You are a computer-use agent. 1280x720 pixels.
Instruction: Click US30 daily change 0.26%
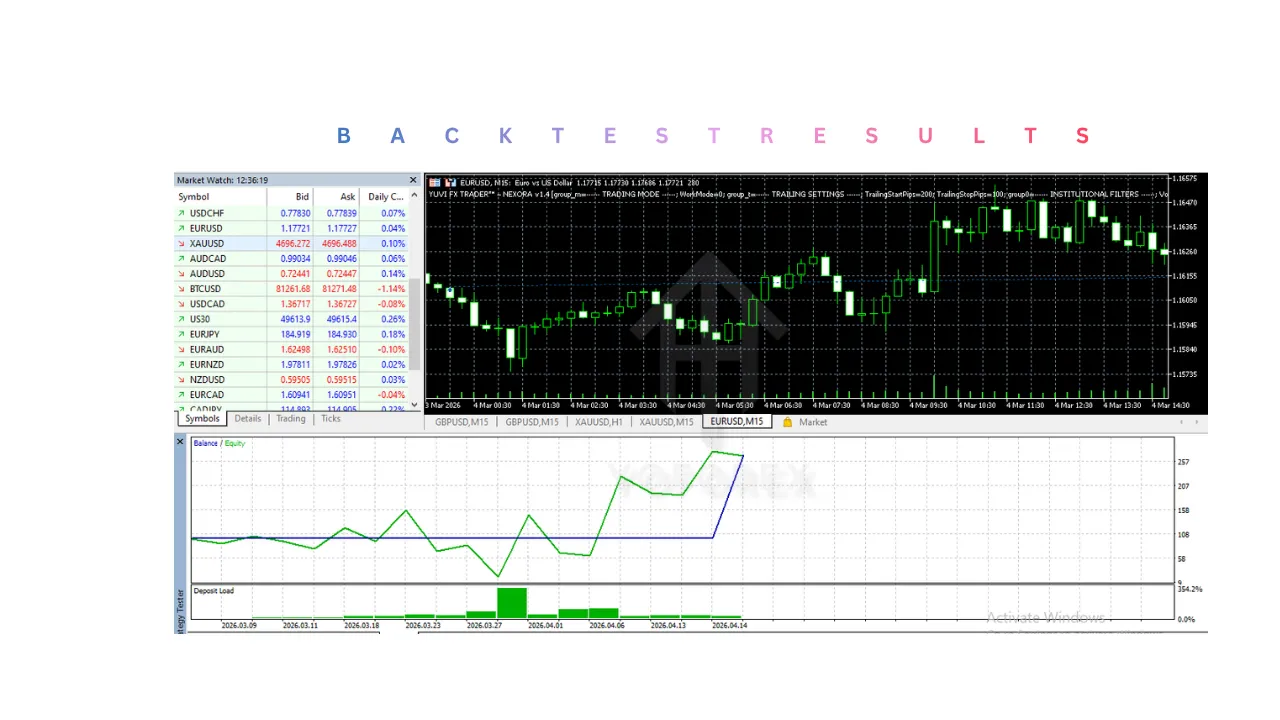coord(393,319)
